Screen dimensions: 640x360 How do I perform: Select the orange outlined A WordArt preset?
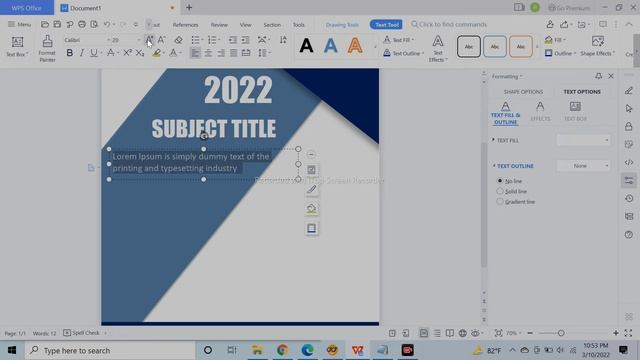355,46
